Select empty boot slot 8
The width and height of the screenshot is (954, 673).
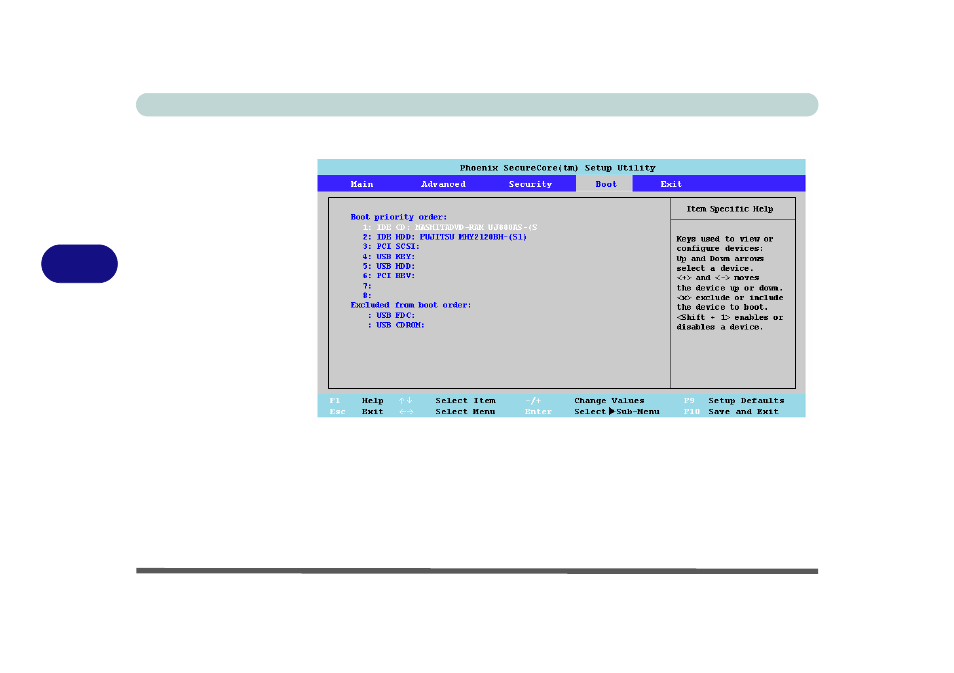pyautogui.click(x=367, y=295)
